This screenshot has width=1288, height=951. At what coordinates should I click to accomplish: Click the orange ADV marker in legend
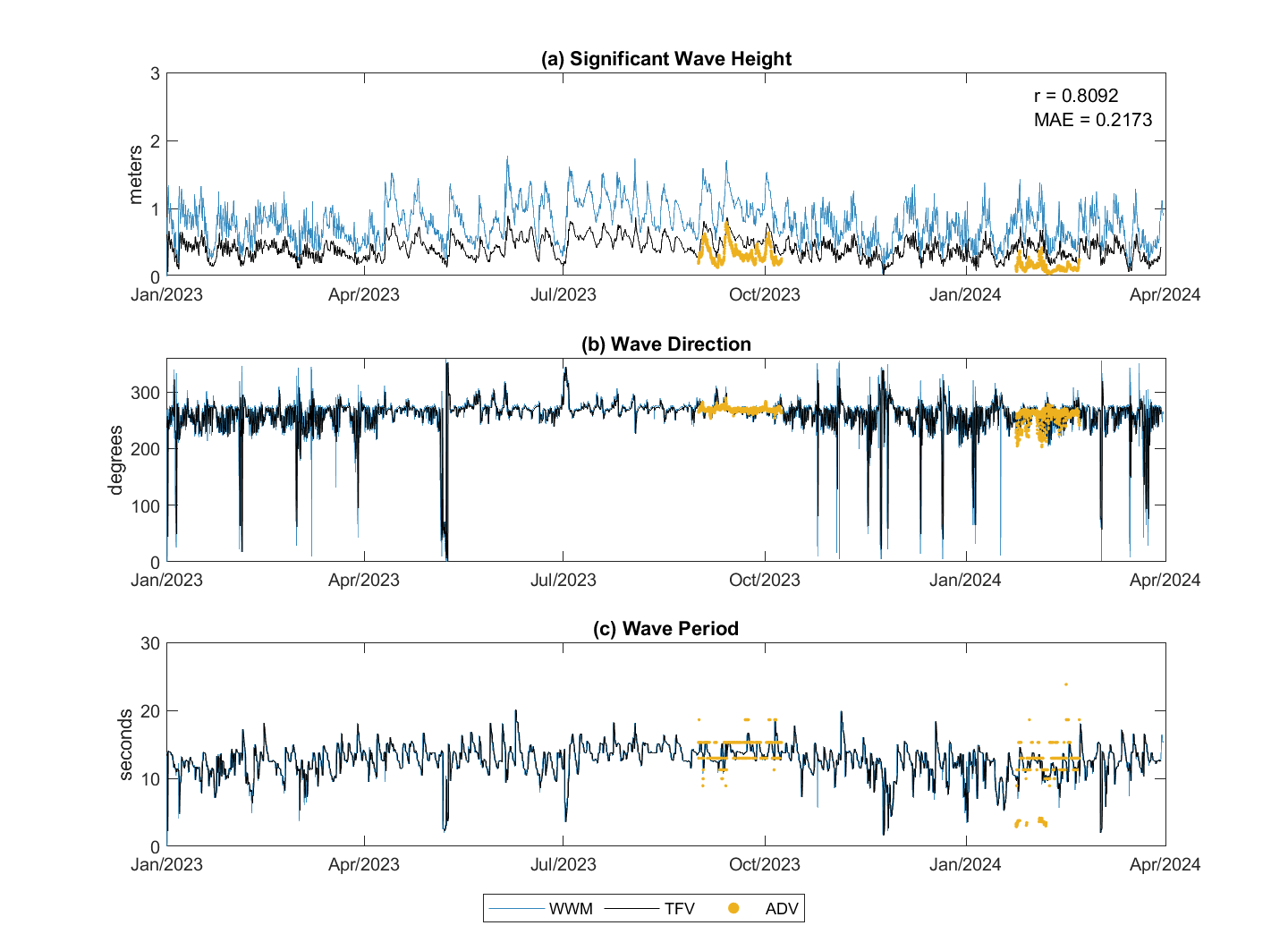tap(733, 909)
